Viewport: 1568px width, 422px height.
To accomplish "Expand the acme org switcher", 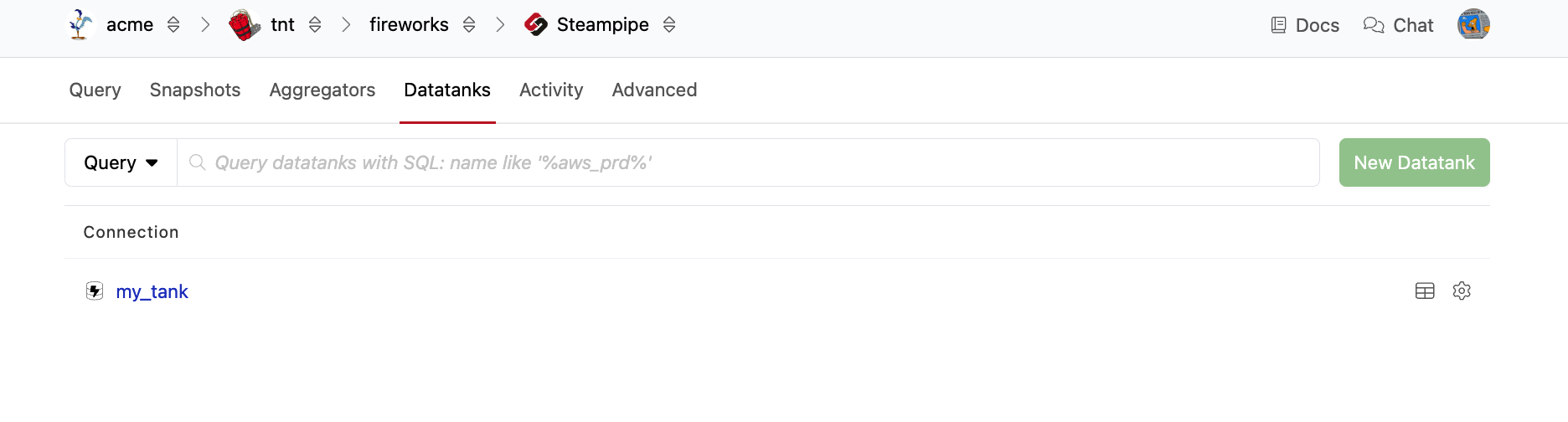I will point(173,24).
